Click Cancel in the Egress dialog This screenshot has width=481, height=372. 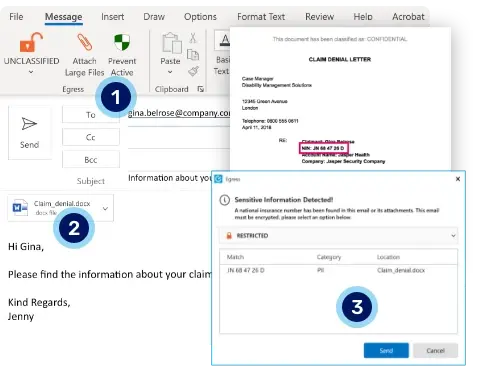click(x=435, y=351)
